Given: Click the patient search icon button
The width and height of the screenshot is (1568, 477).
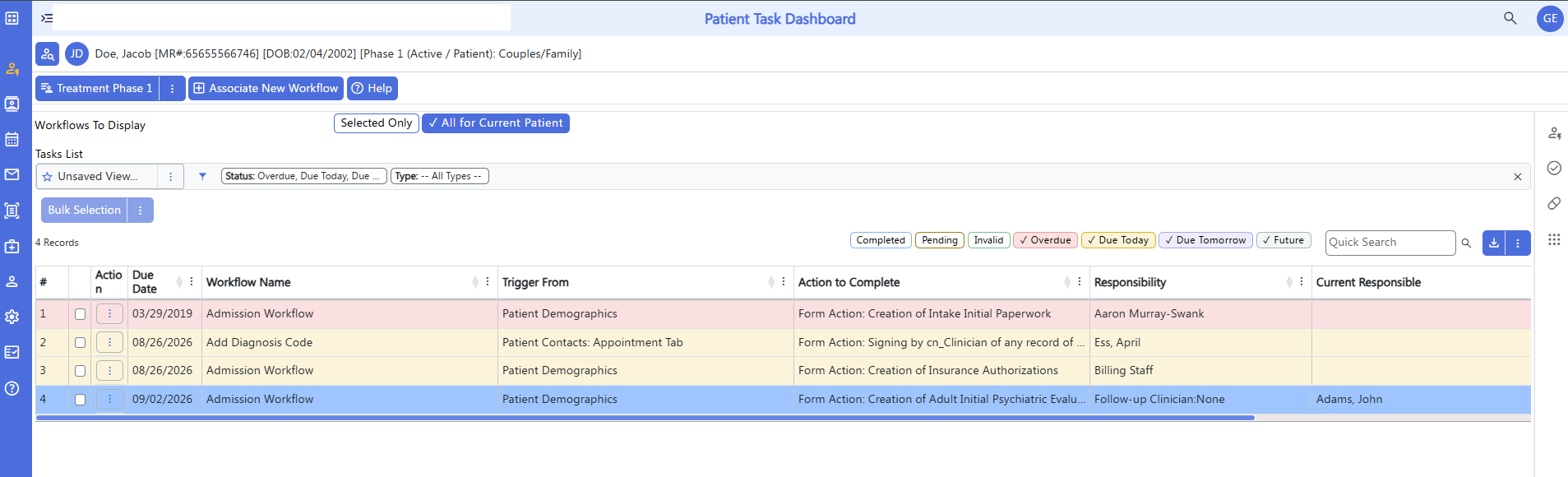Looking at the screenshot, I should pos(47,54).
